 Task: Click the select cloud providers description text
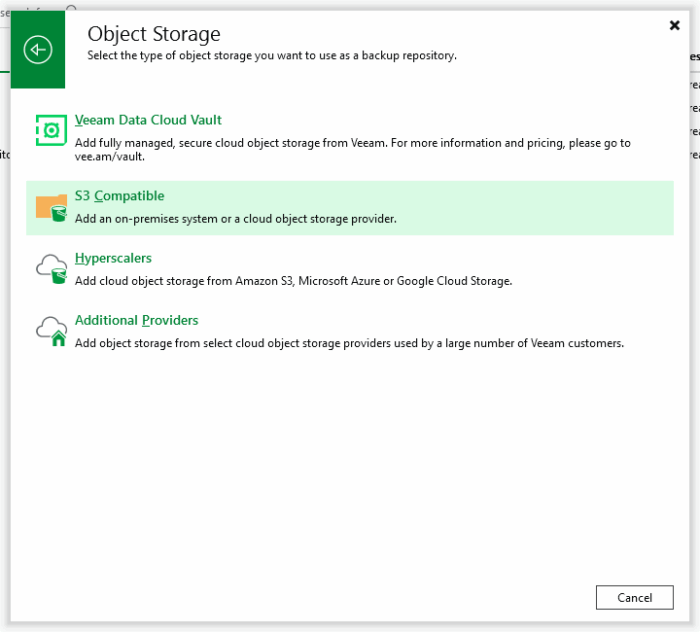349,343
